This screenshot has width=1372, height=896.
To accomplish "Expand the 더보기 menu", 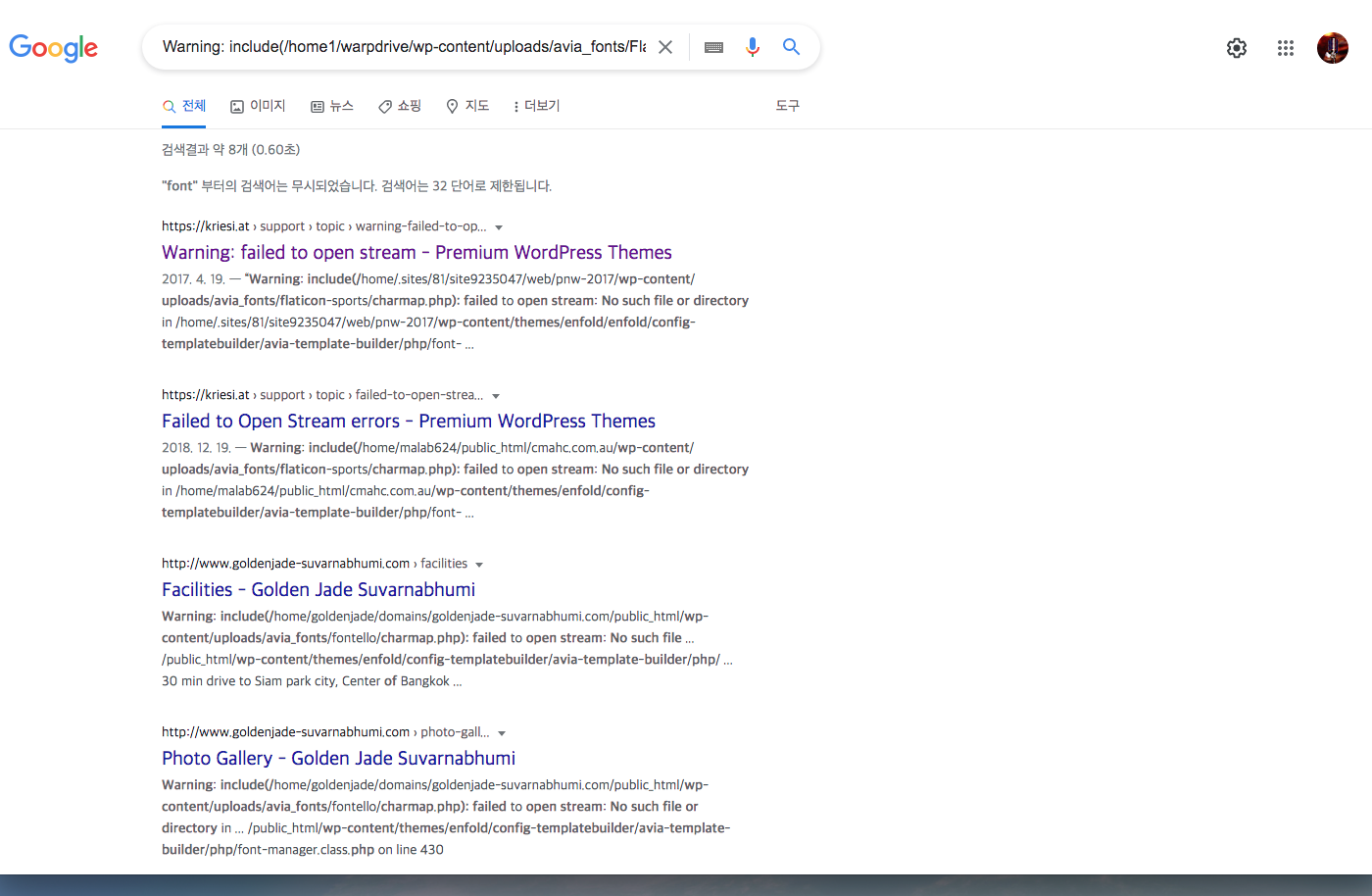I will (x=536, y=106).
